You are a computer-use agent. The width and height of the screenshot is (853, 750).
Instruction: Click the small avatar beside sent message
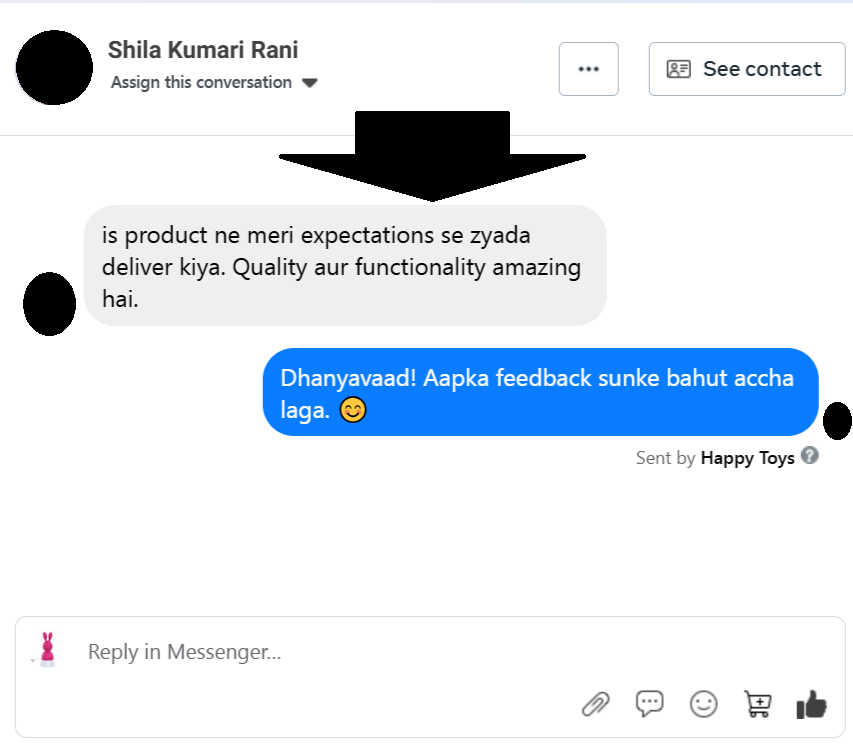point(836,420)
